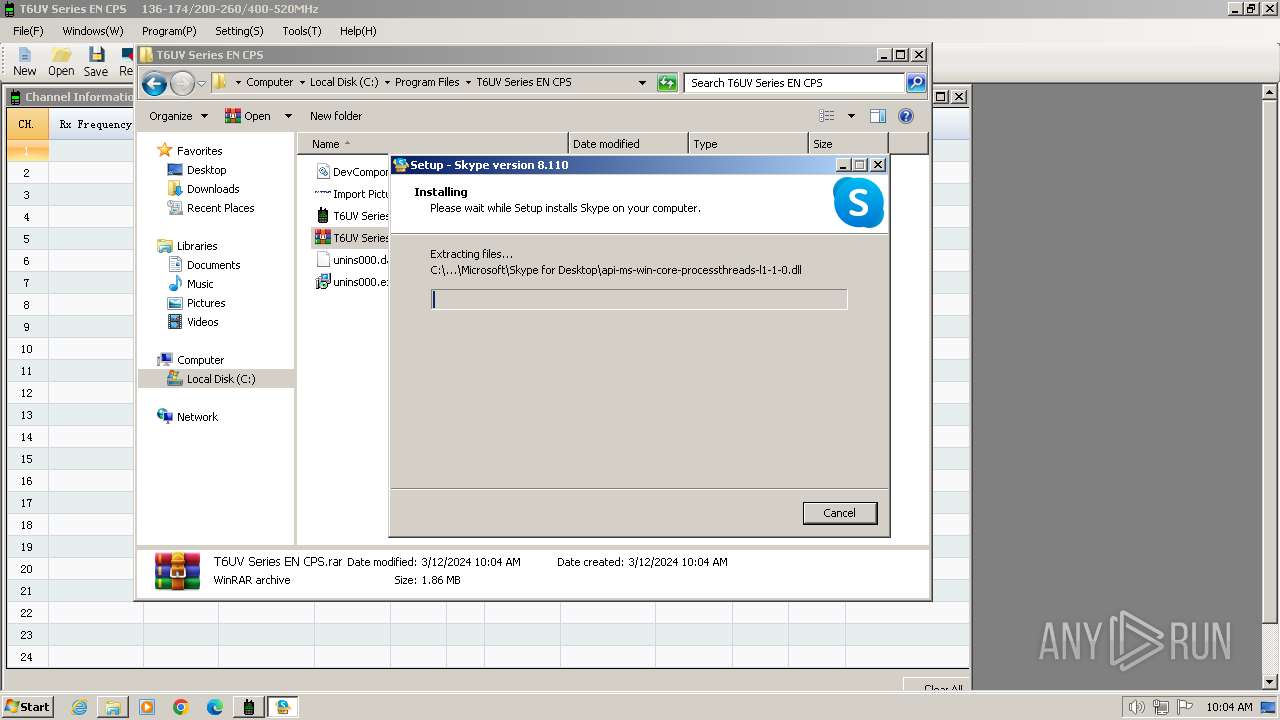Cancel the Skype setup installation
The image size is (1280, 720).
(840, 513)
